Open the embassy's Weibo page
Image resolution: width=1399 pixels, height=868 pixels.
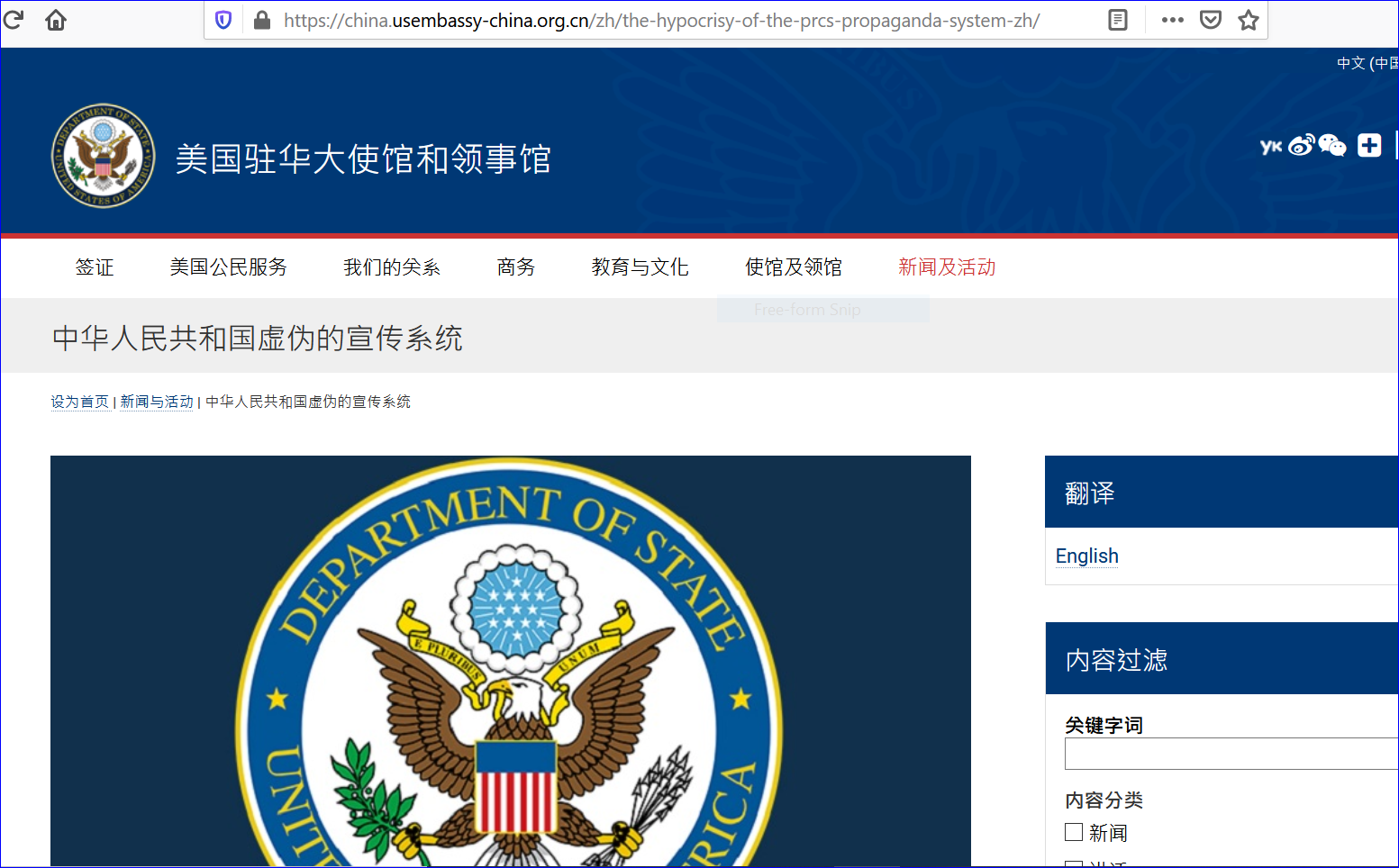[1301, 145]
